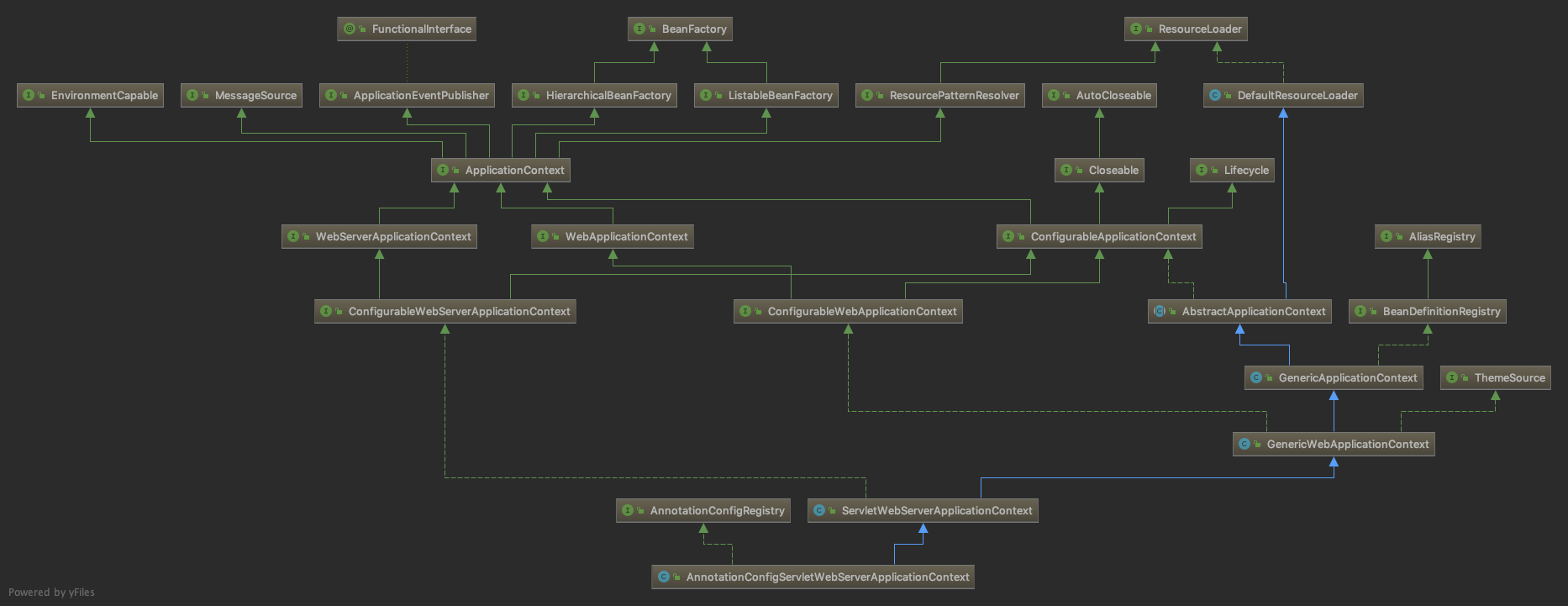Click the interface icon beside BeanFactory
The image size is (1568, 606).
[x=639, y=29]
